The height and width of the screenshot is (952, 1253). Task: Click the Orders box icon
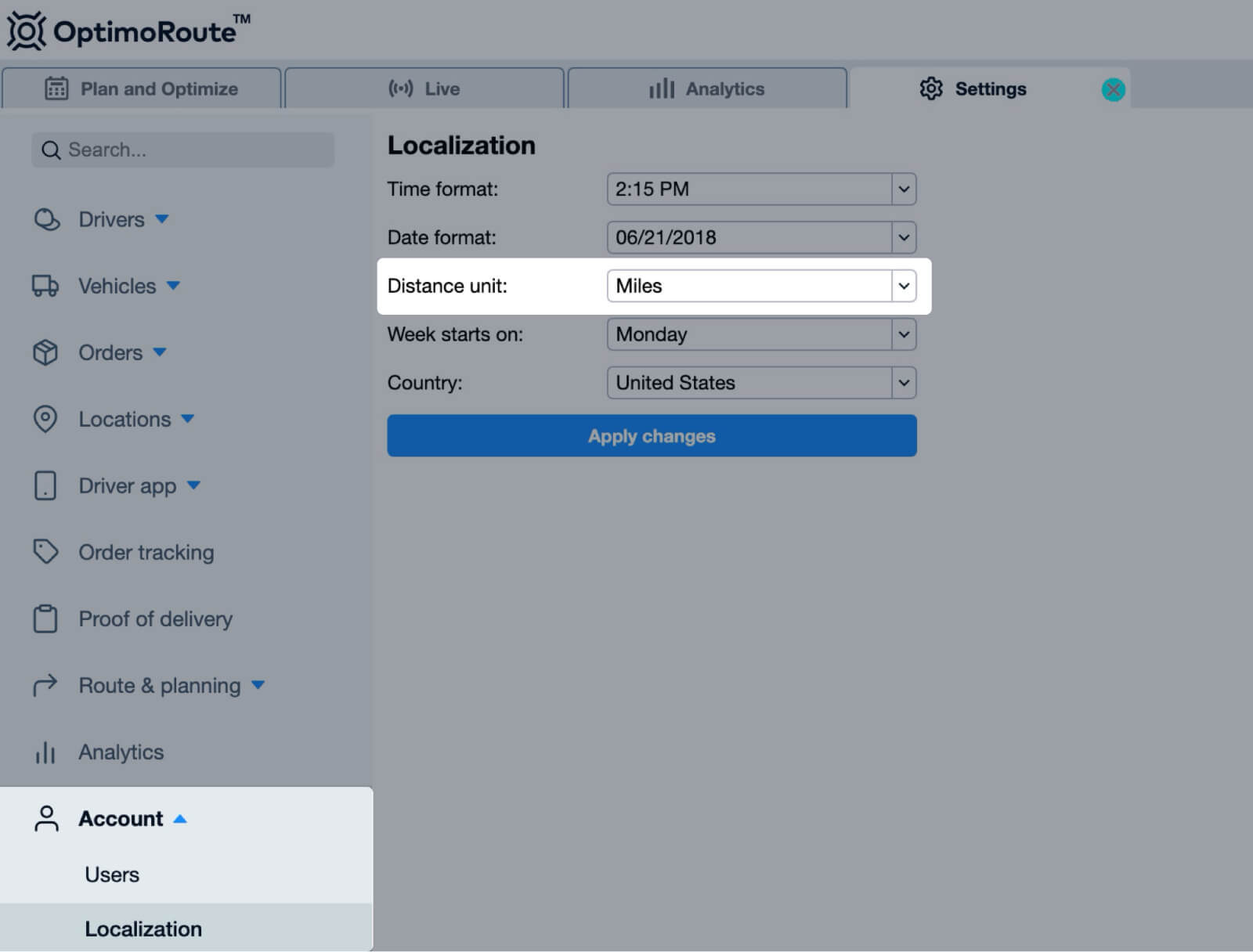[45, 352]
